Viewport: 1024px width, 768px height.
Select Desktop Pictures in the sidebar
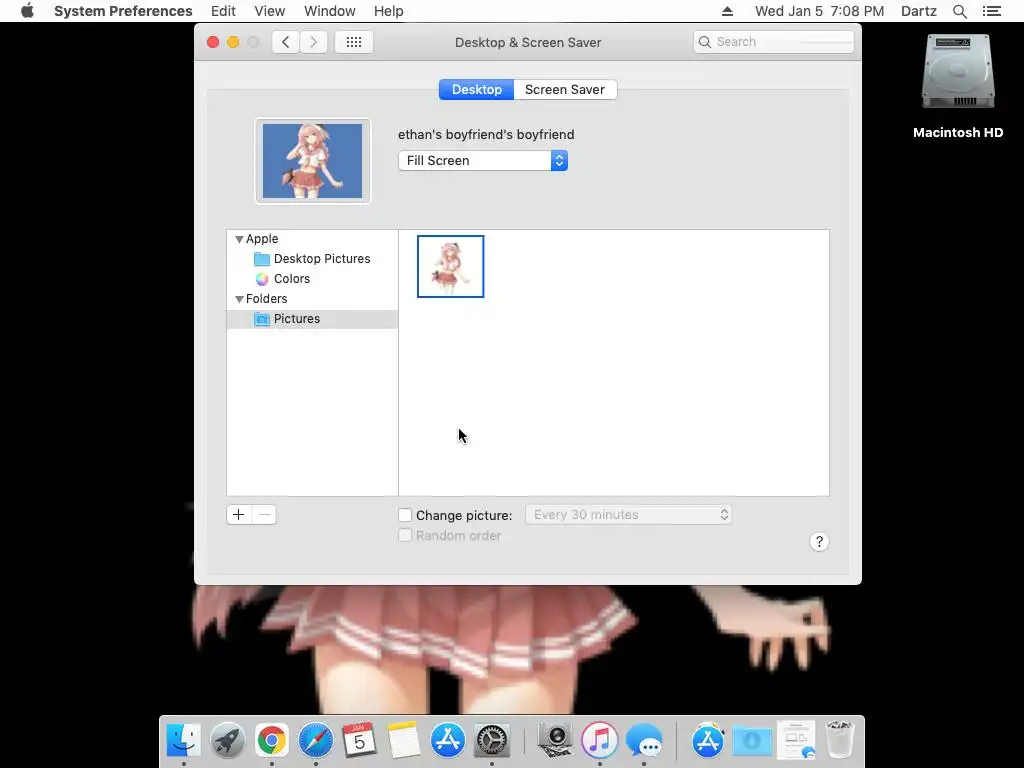[312, 259]
